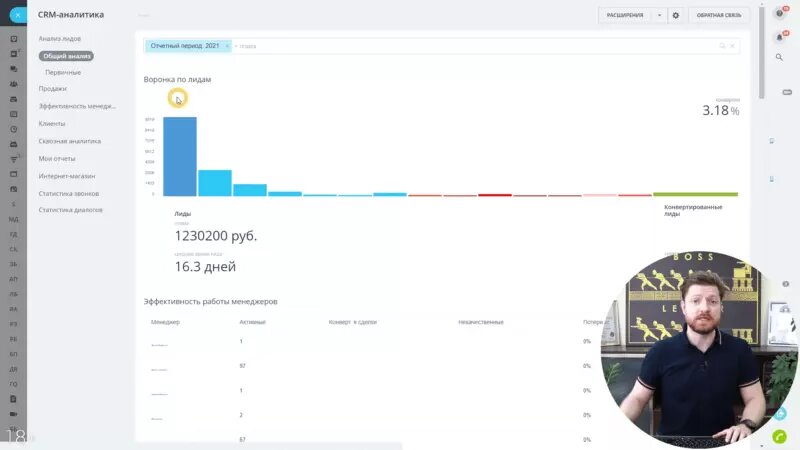
Task: Select the Общий анализ menu item
Action: click(66, 56)
